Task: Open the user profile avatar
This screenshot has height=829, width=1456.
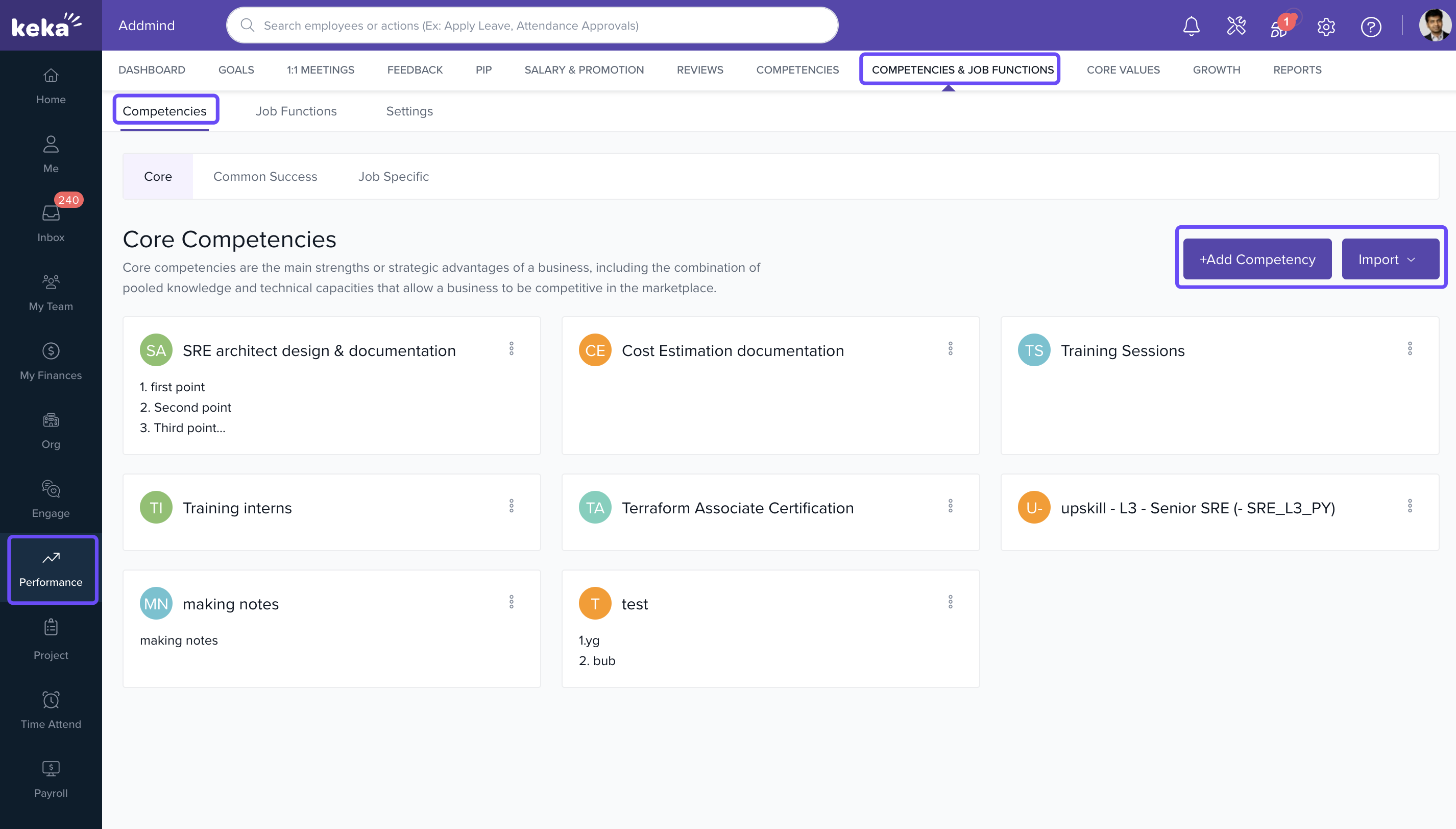Action: click(1435, 26)
